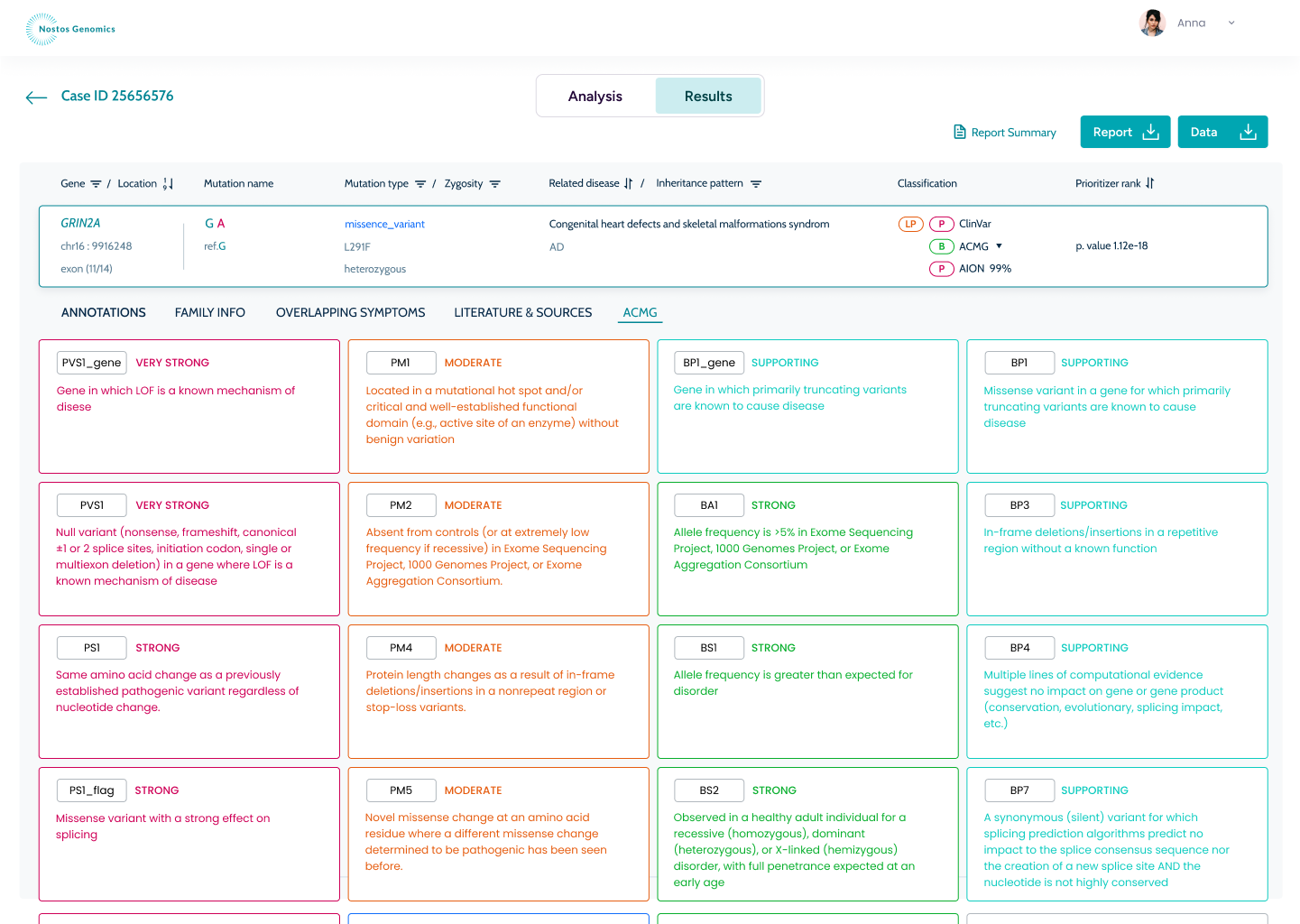Click the exon (11/14) text

pos(87,269)
